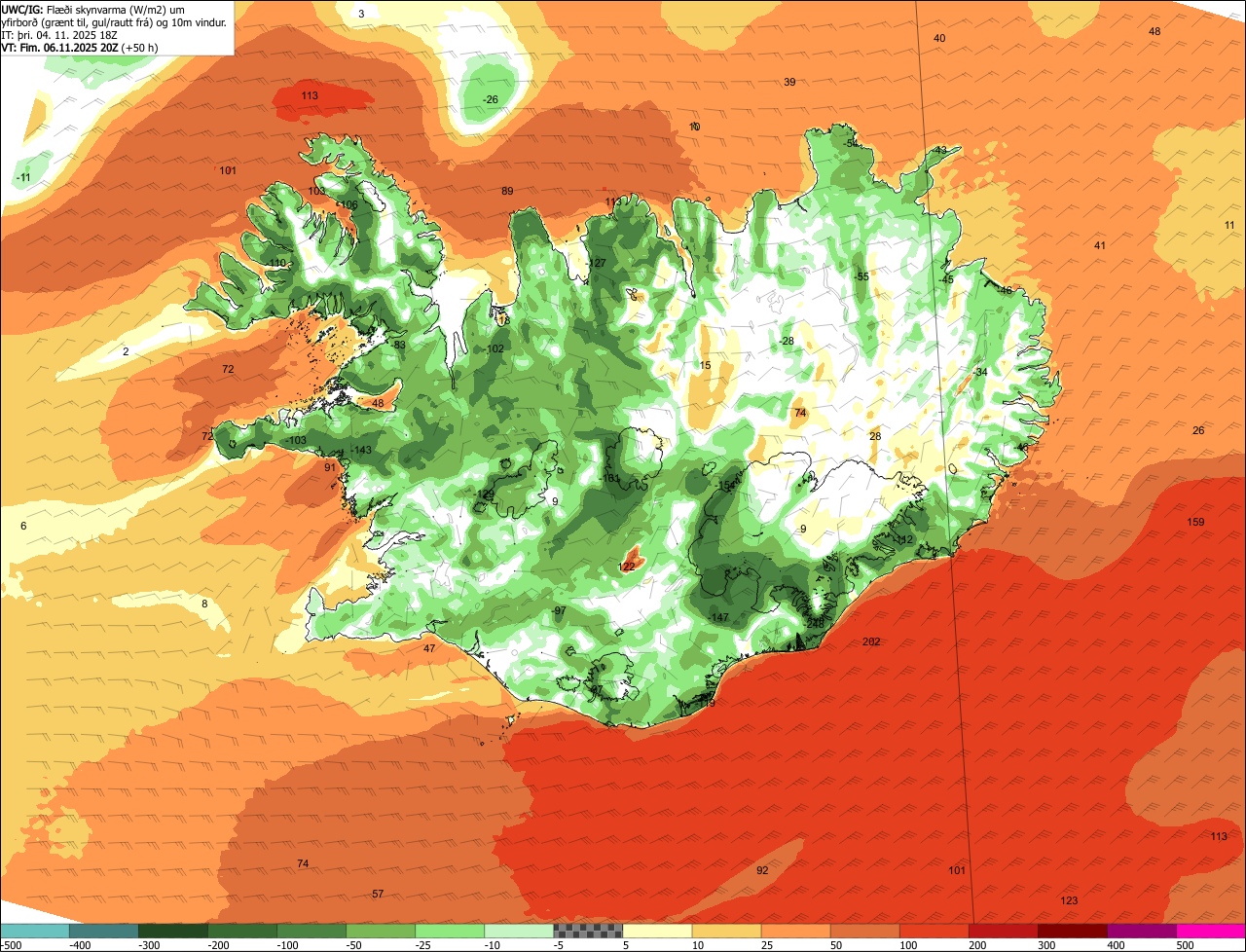This screenshot has width=1246, height=952.
Task: Click the legend swatch between -100 and -50
Action: 311,931
